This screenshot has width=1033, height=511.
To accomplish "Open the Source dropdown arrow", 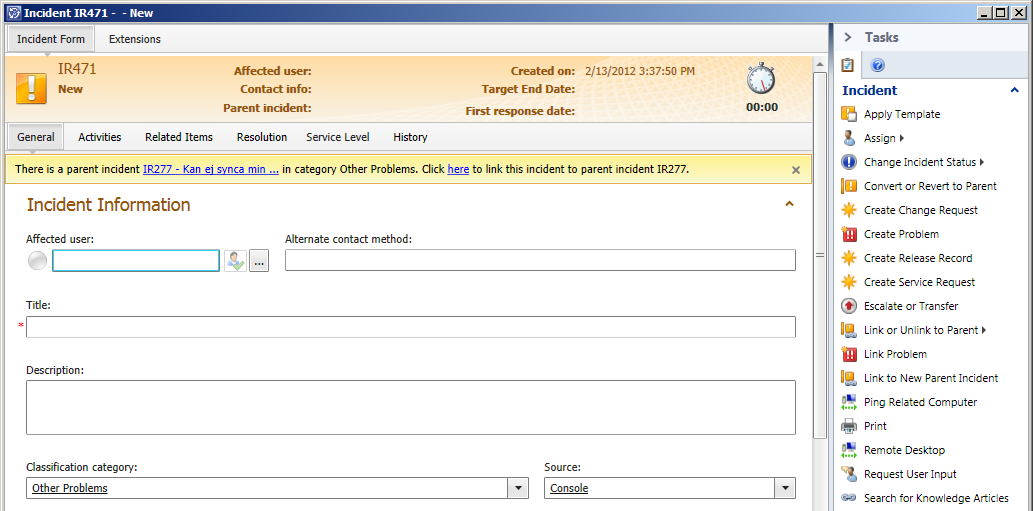I will point(785,488).
